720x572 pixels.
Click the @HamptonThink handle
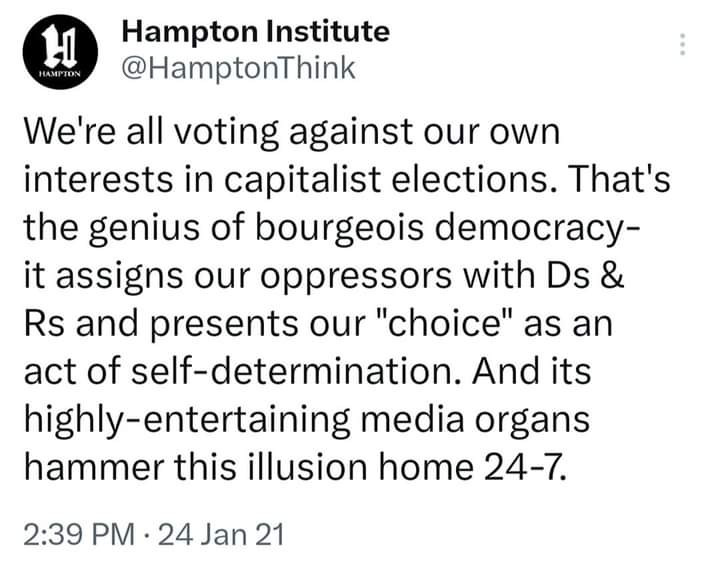coord(238,68)
